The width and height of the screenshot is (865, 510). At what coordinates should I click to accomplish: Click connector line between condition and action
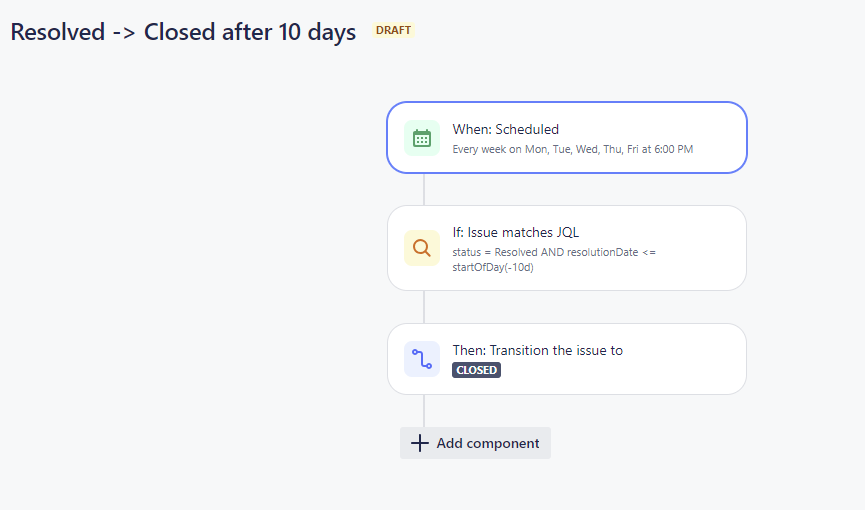pos(424,307)
